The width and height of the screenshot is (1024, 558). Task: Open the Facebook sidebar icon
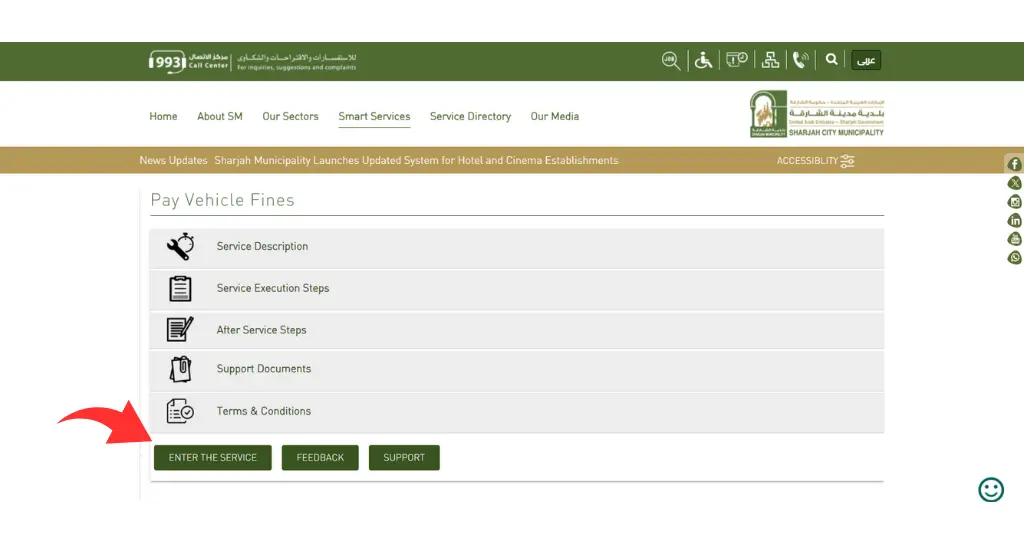[x=1014, y=164]
